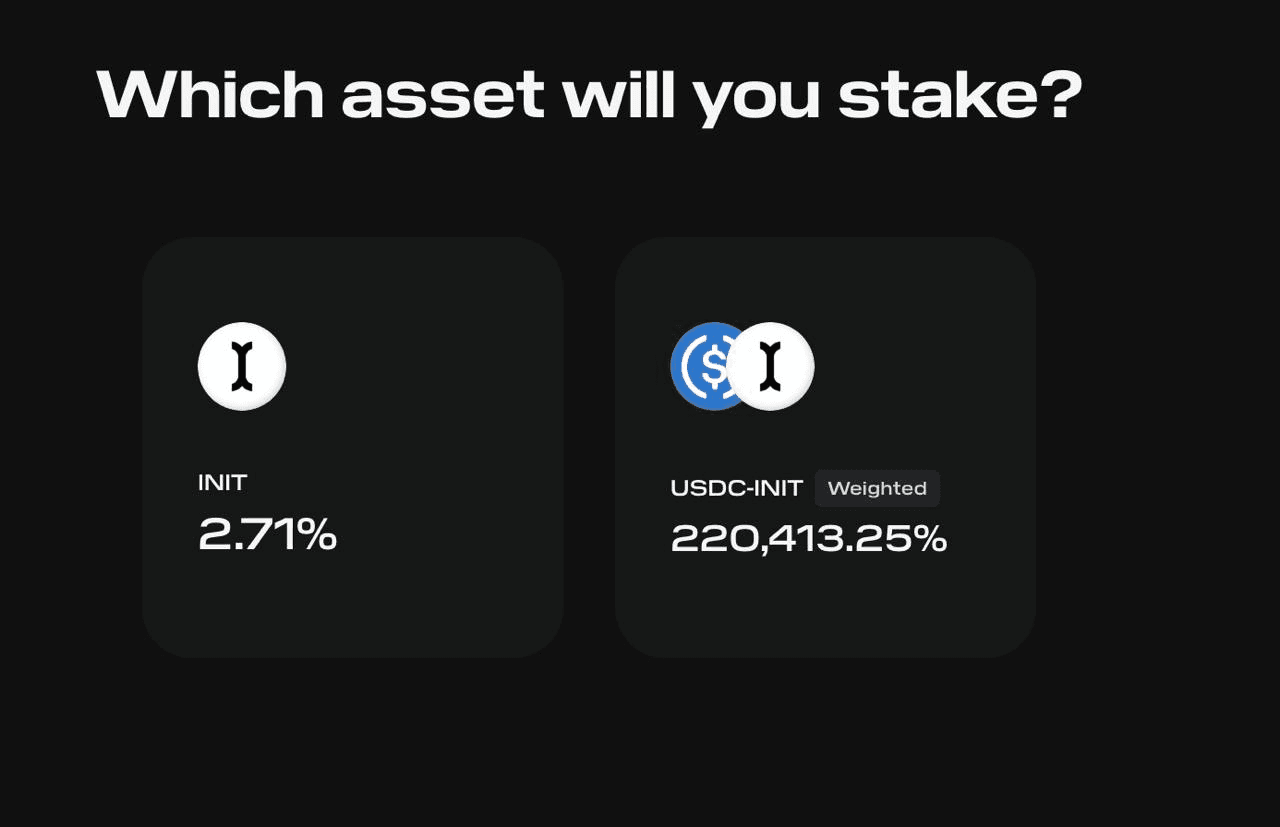Select the USDC coin icon with dollar sign
This screenshot has width=1280, height=827.
tap(700, 366)
